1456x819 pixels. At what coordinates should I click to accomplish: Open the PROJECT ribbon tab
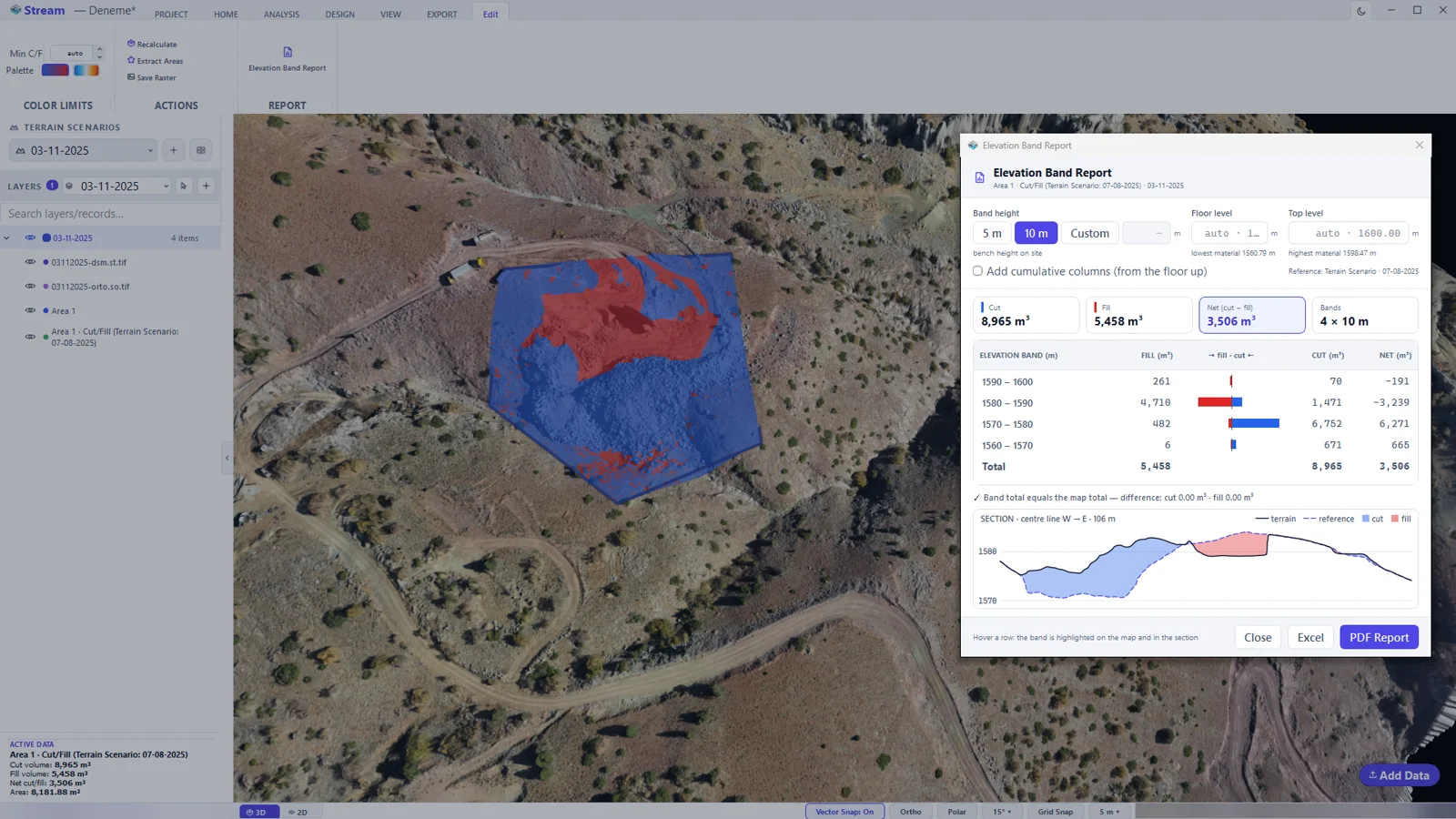point(171,15)
